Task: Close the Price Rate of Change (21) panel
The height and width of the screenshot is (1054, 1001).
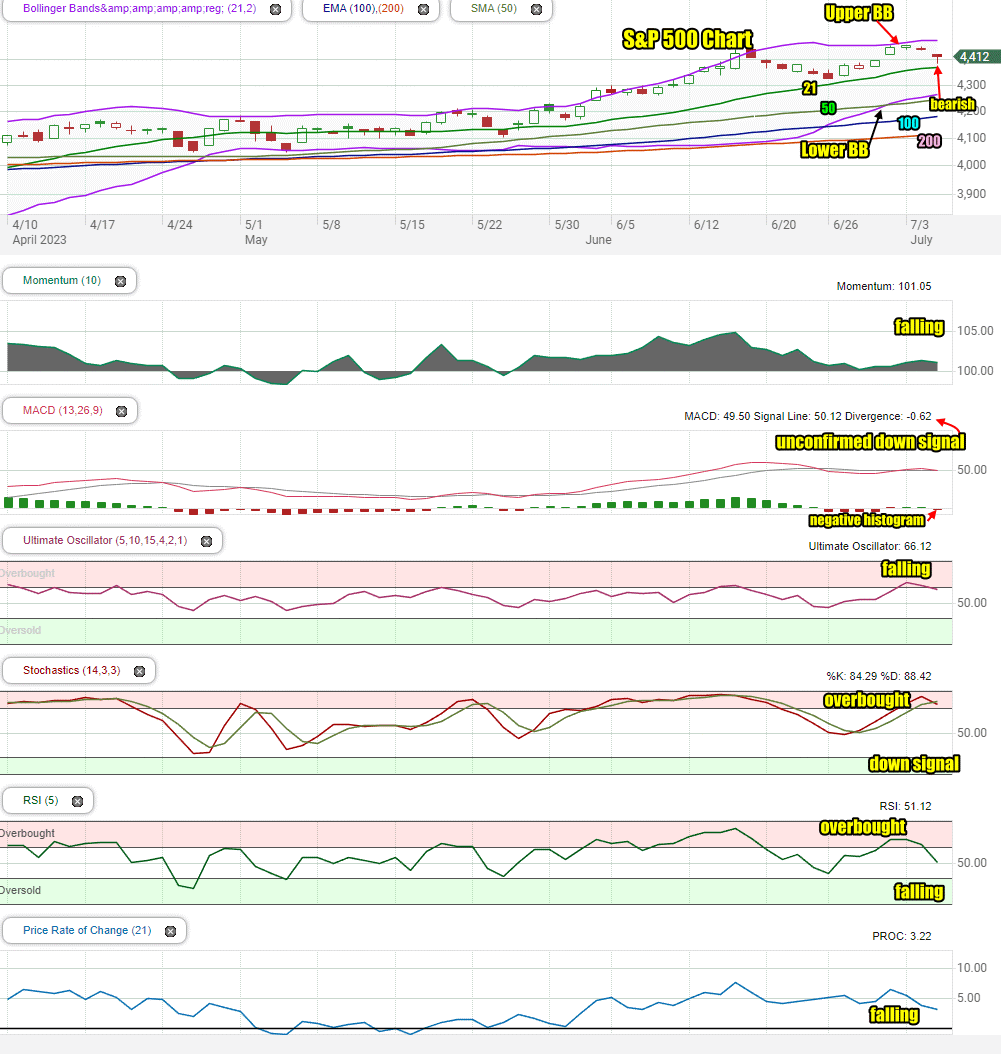Action: point(171,931)
